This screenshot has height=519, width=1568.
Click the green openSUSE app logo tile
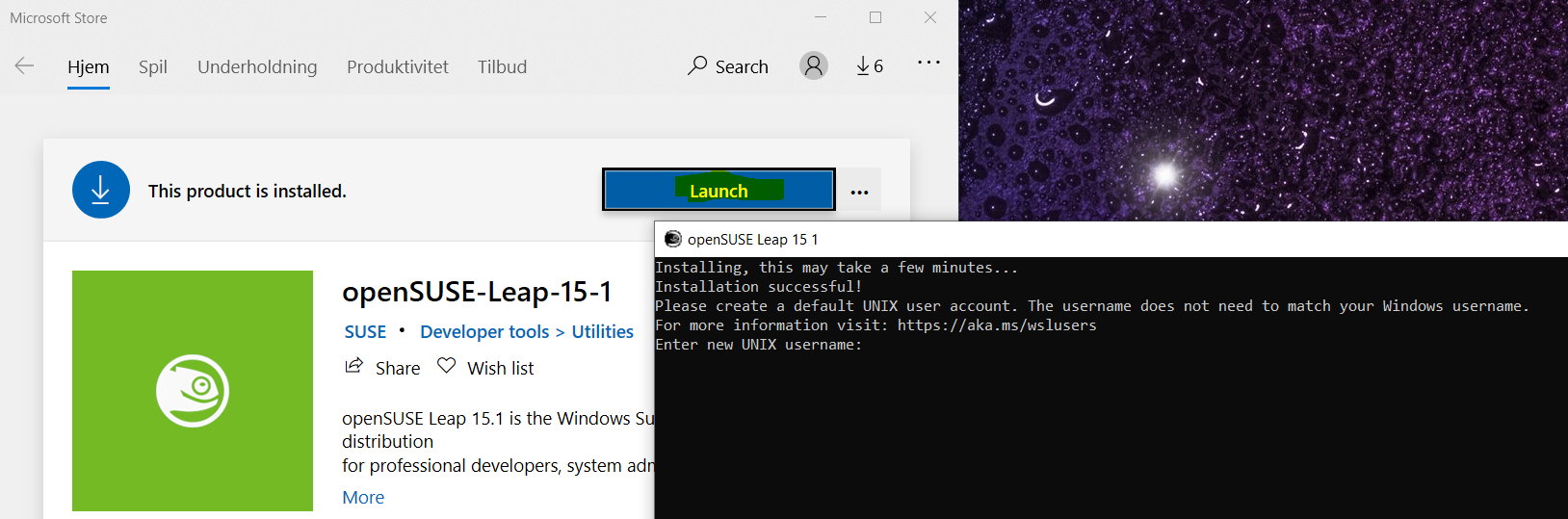coord(193,390)
